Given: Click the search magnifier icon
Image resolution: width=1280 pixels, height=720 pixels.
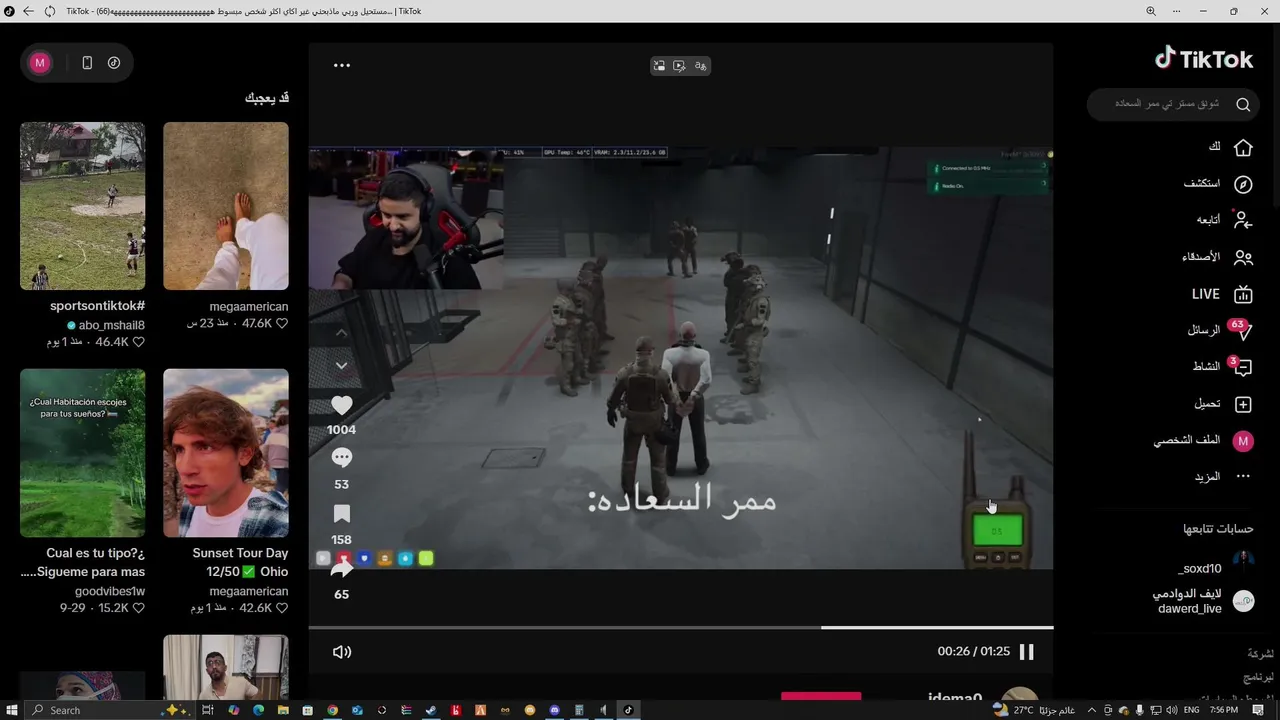Looking at the screenshot, I should pyautogui.click(x=1243, y=104).
